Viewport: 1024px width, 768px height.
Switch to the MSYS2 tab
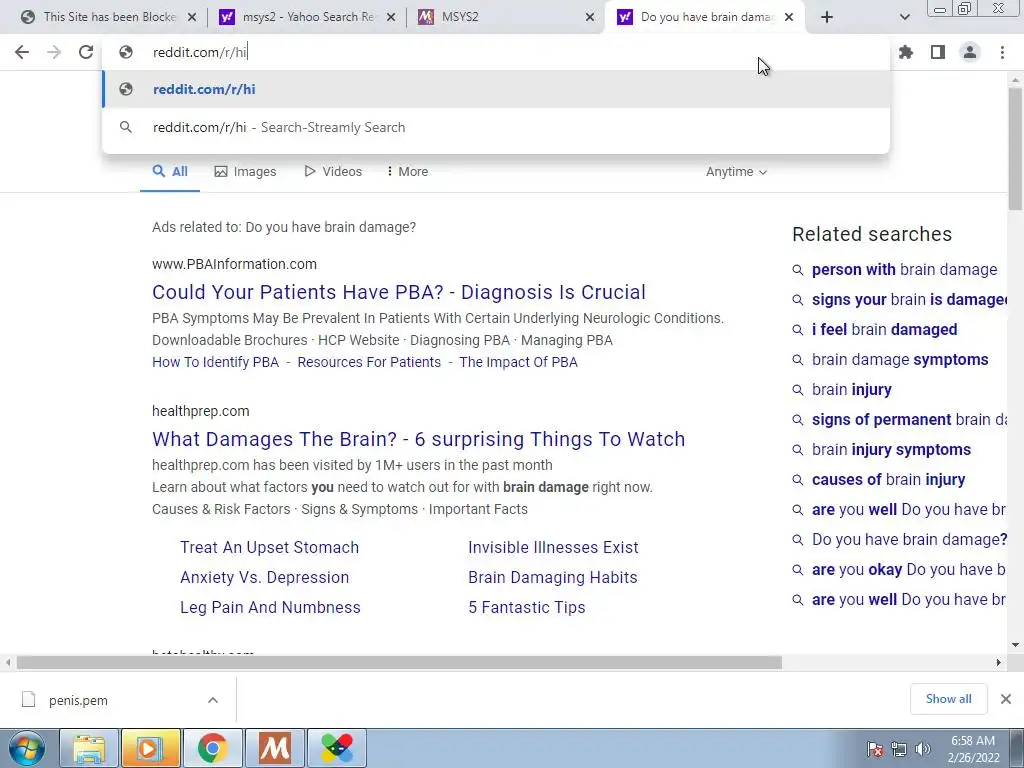(x=506, y=17)
